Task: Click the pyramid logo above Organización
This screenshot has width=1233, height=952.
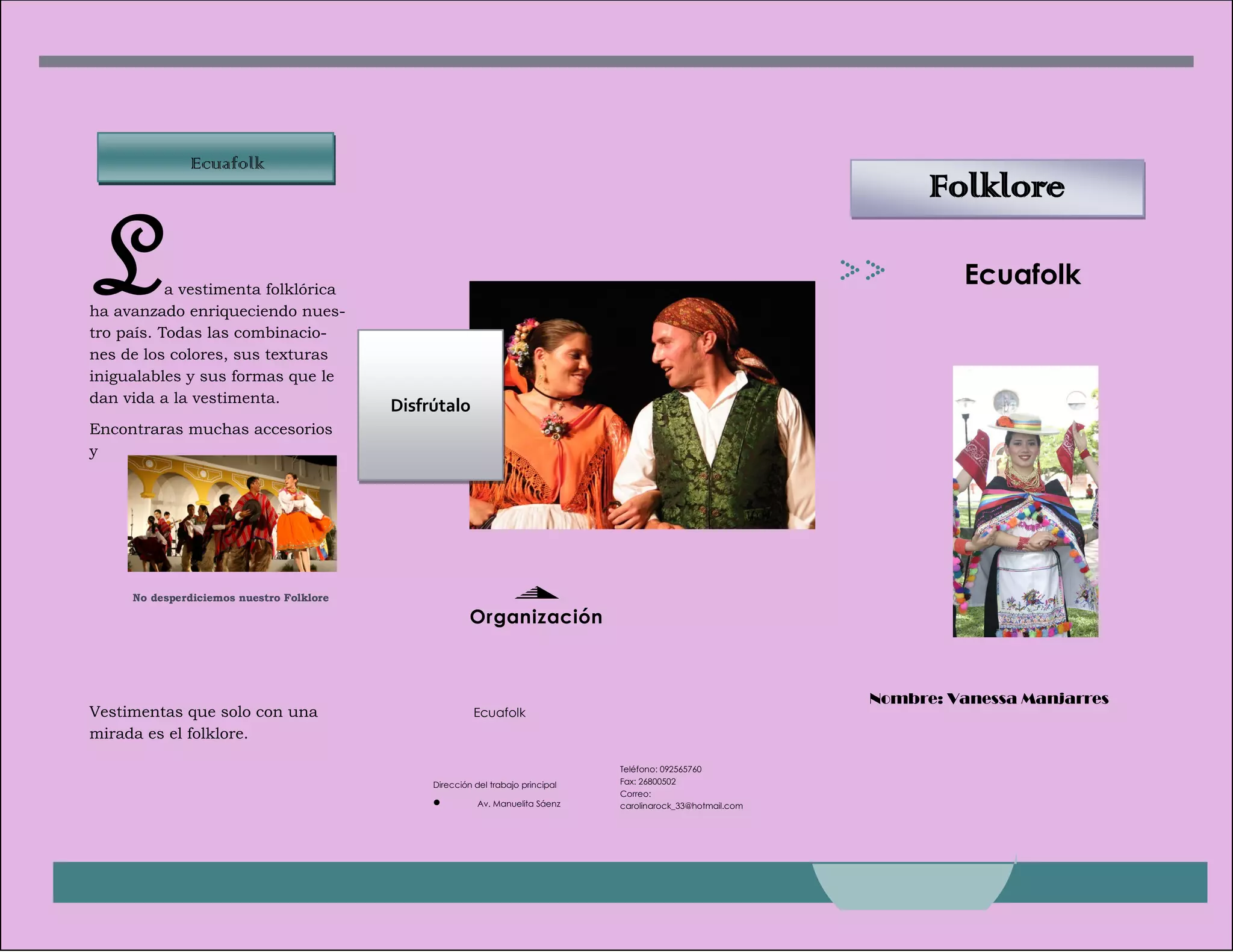Action: tap(536, 593)
